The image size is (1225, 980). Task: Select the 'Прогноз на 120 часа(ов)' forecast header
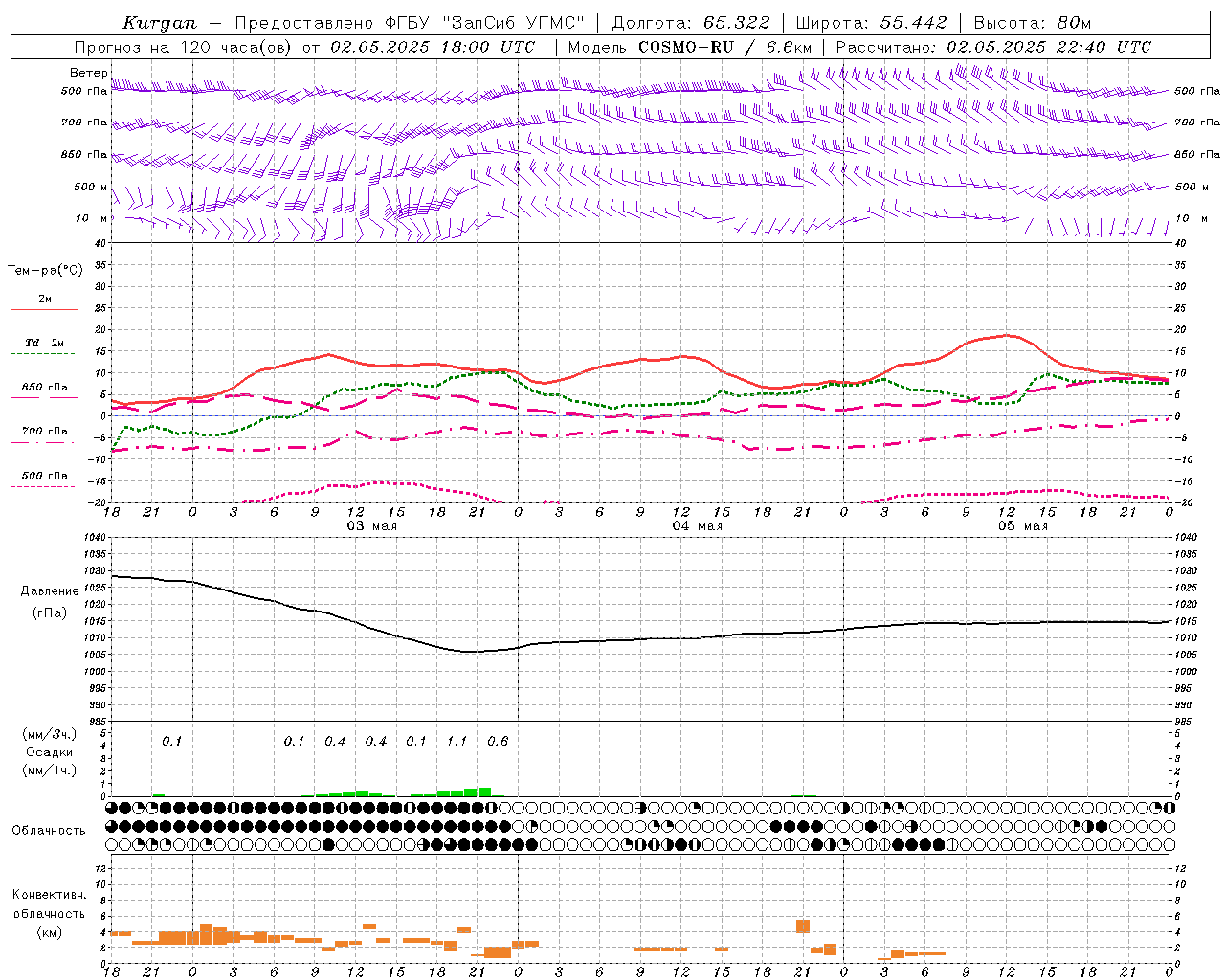(184, 47)
